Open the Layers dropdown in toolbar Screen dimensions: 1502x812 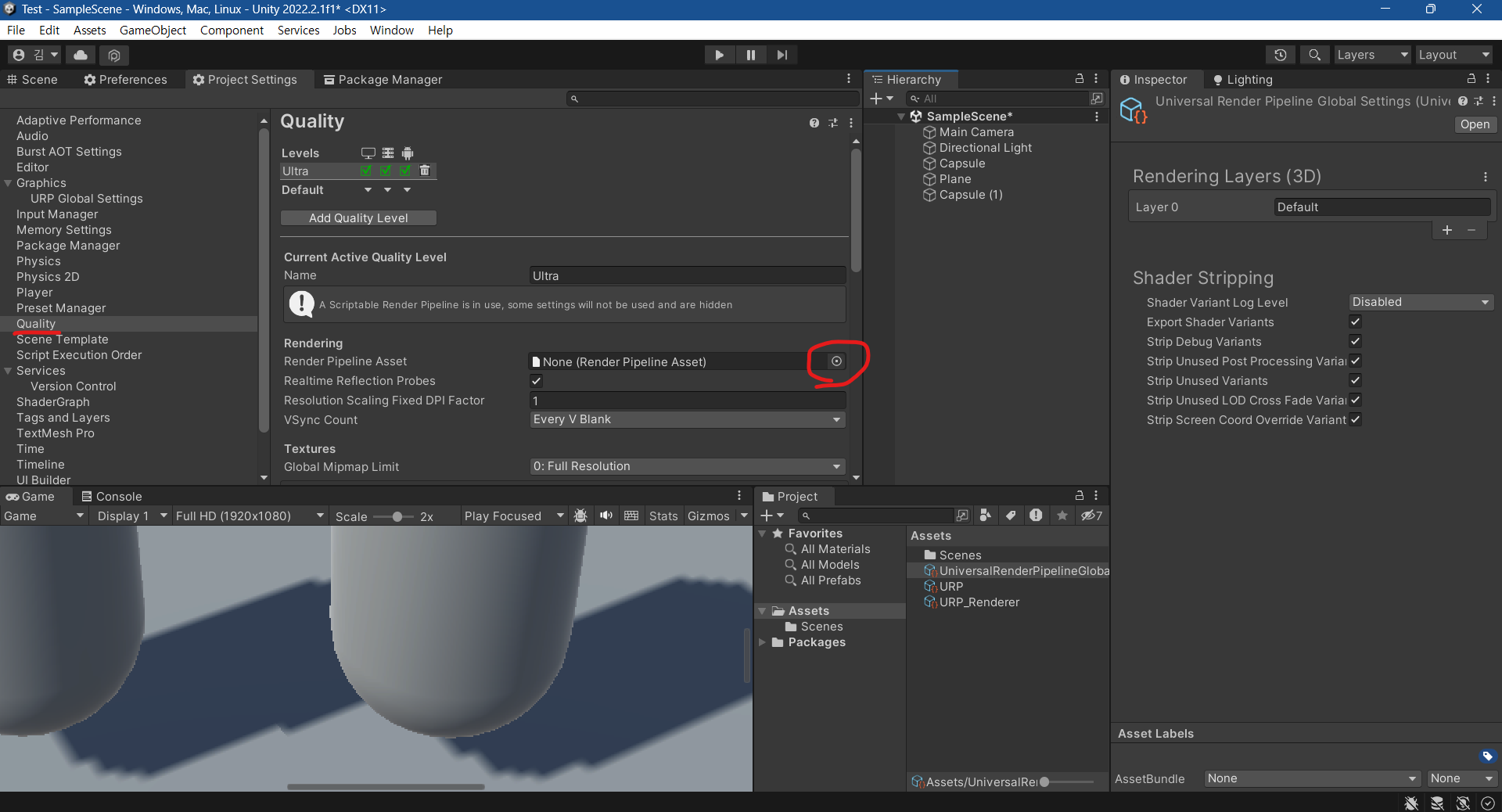coord(1372,55)
